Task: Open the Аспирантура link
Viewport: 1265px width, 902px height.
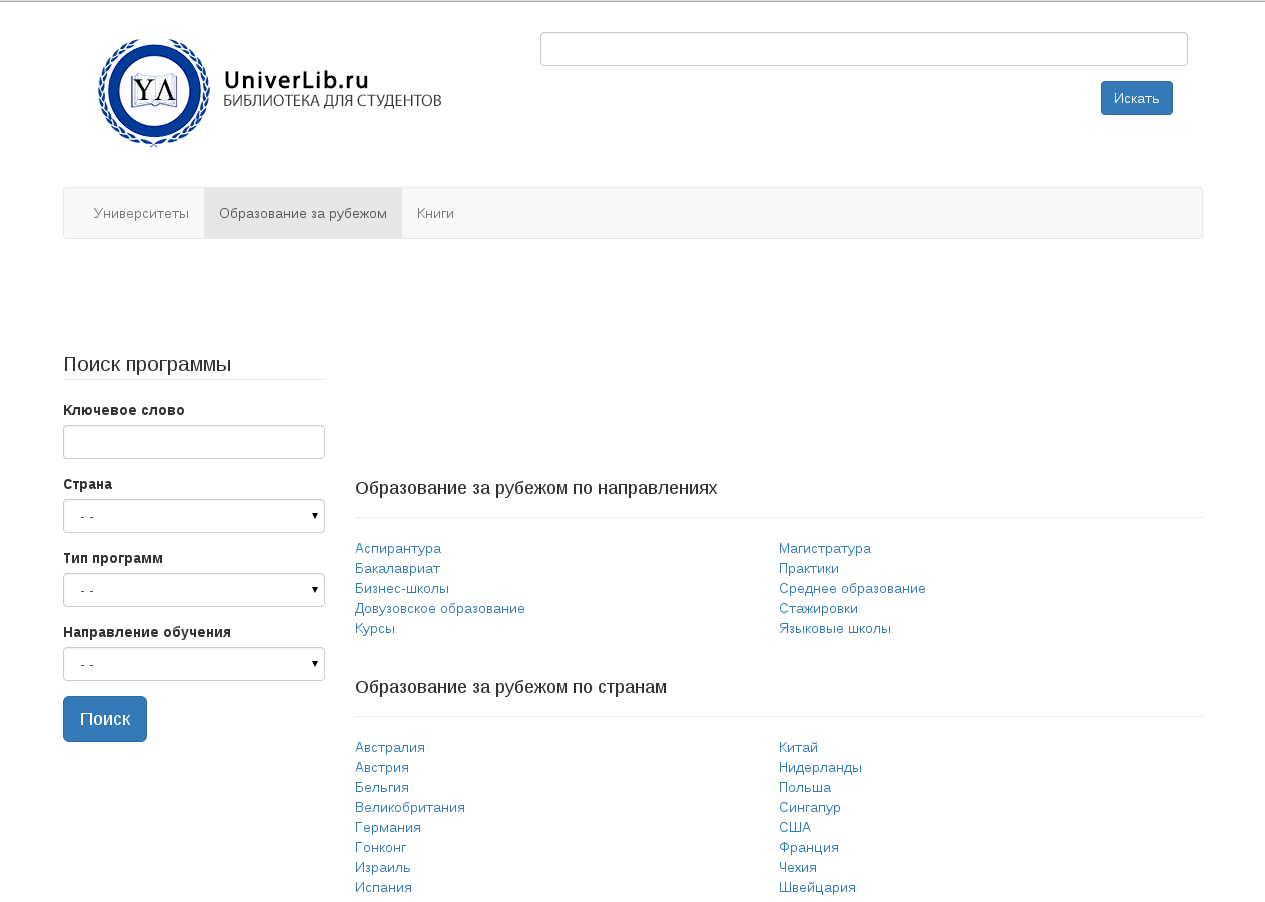Action: 398,548
